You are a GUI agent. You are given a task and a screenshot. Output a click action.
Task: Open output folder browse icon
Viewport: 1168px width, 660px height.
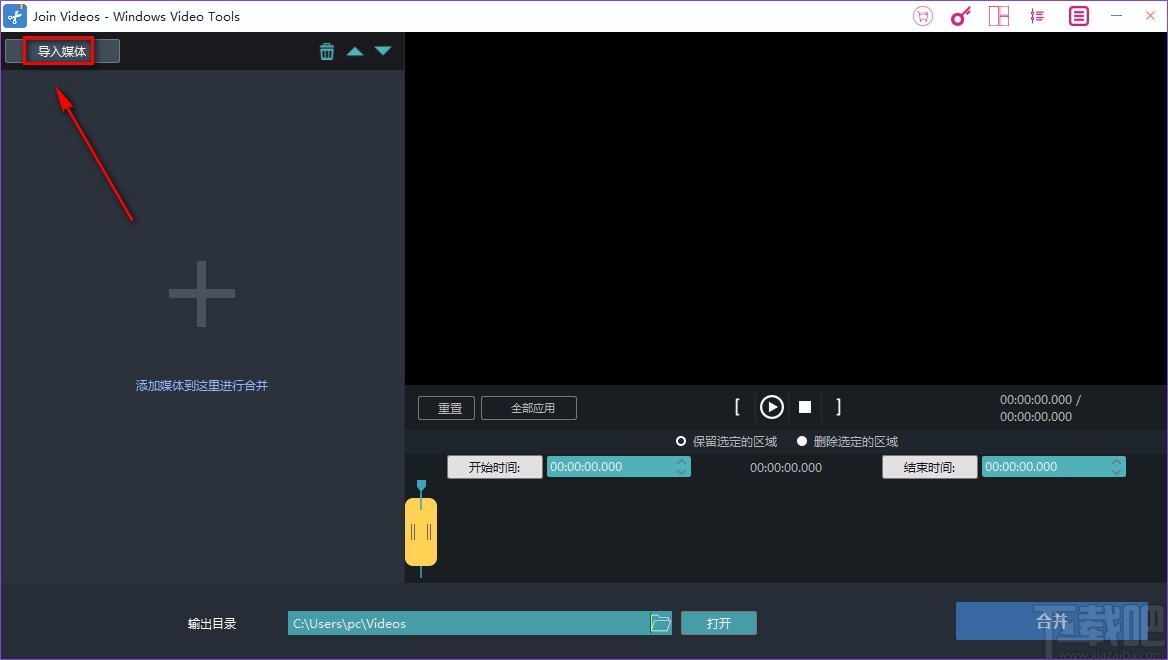[660, 622]
